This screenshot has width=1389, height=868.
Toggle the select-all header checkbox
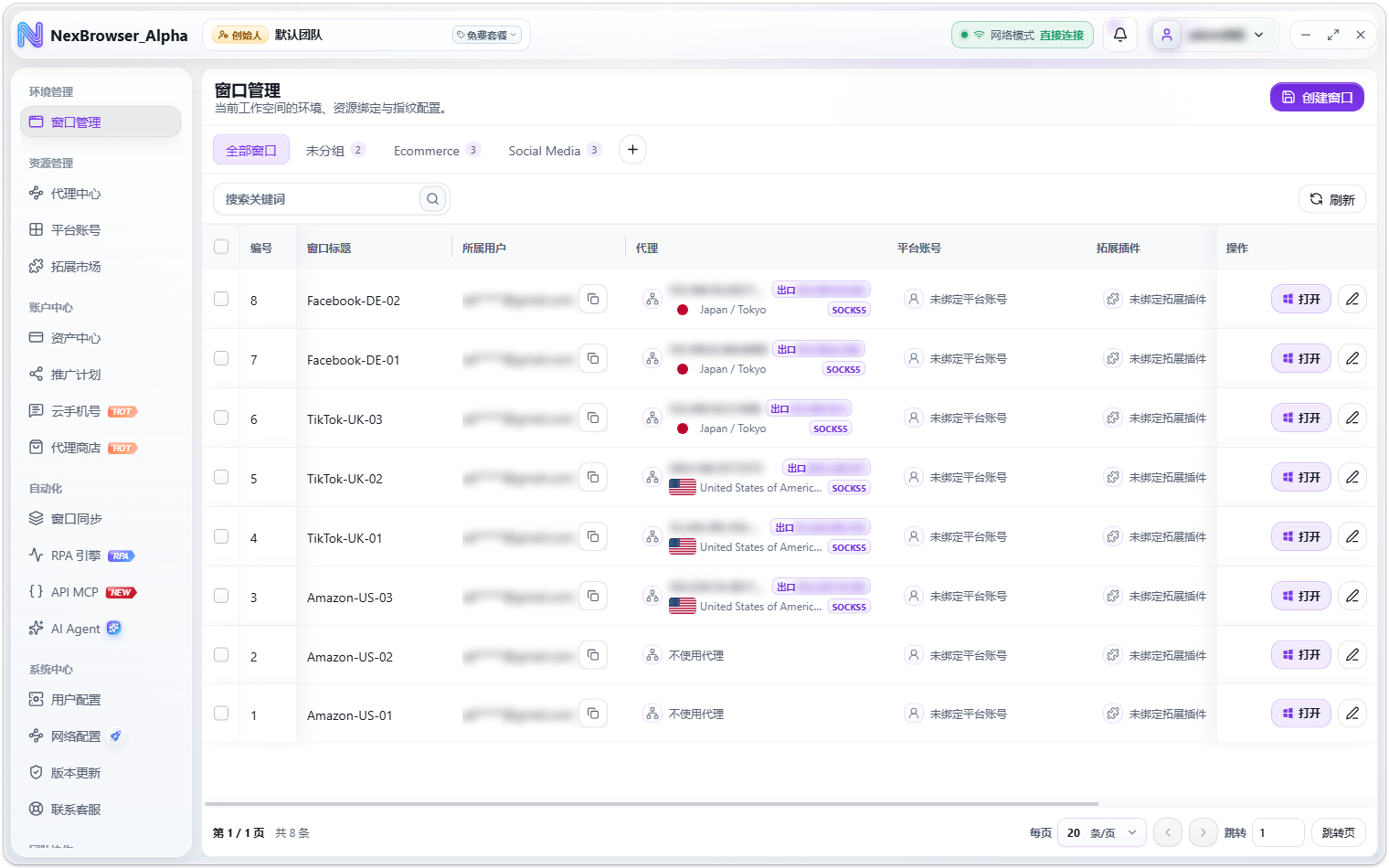pyautogui.click(x=221, y=247)
